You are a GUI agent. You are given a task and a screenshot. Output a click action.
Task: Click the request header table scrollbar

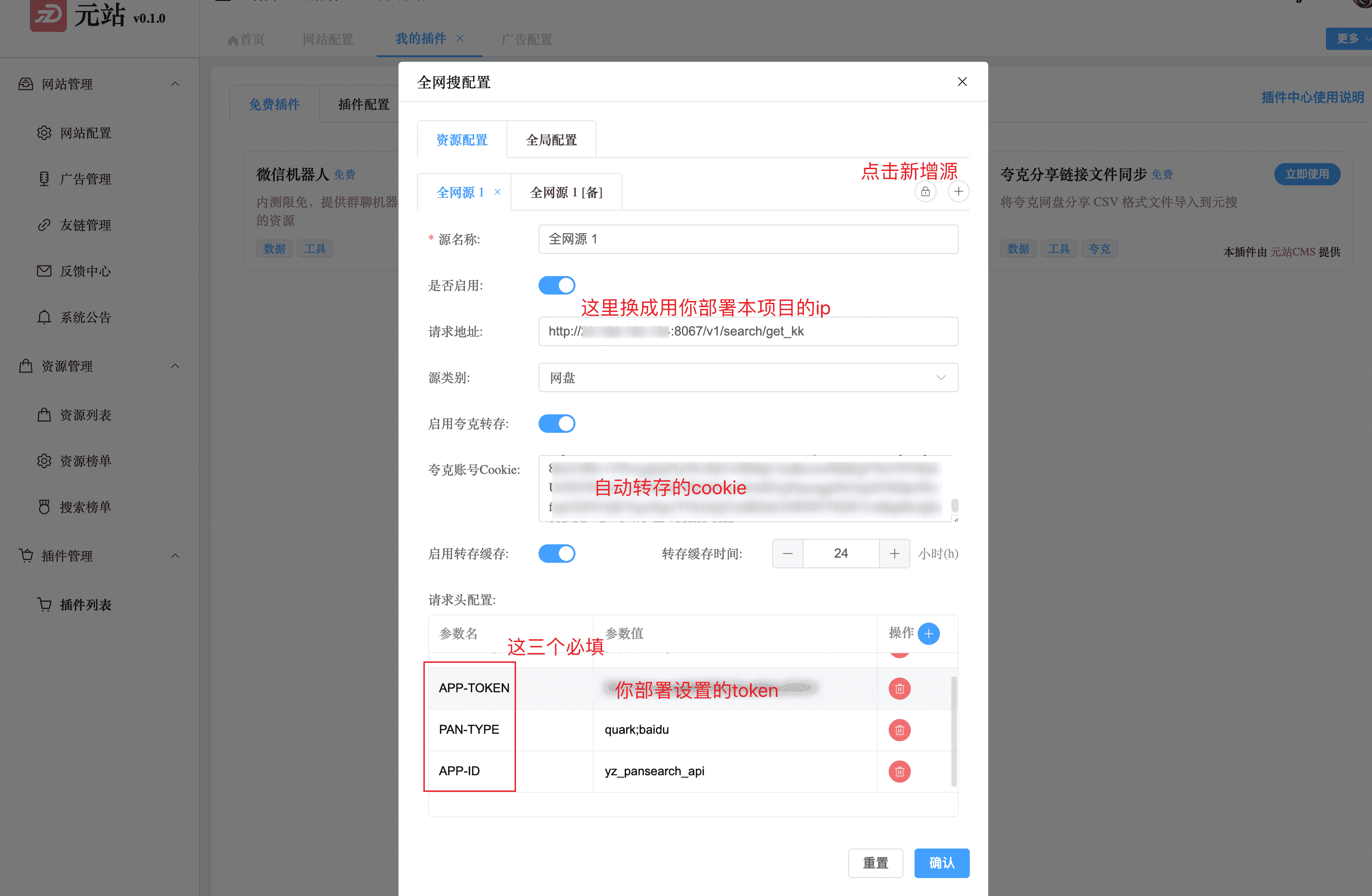[x=954, y=731]
